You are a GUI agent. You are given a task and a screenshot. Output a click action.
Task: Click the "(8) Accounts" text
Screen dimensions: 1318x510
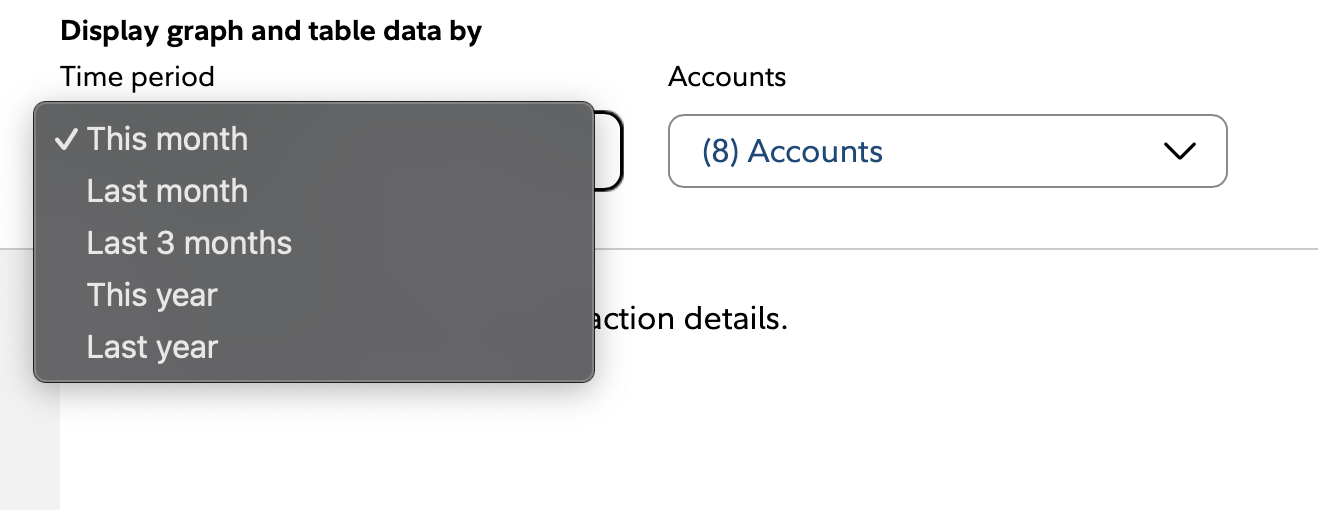[792, 152]
